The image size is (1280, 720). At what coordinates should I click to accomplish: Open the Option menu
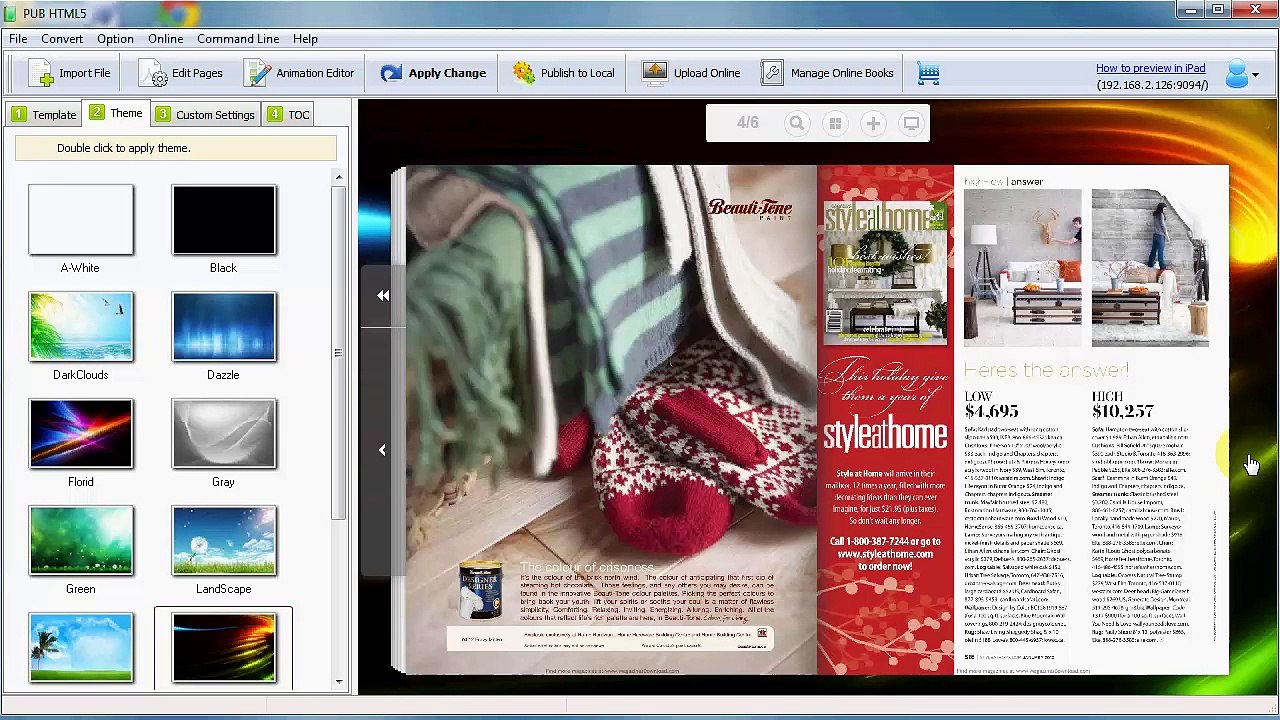click(115, 39)
